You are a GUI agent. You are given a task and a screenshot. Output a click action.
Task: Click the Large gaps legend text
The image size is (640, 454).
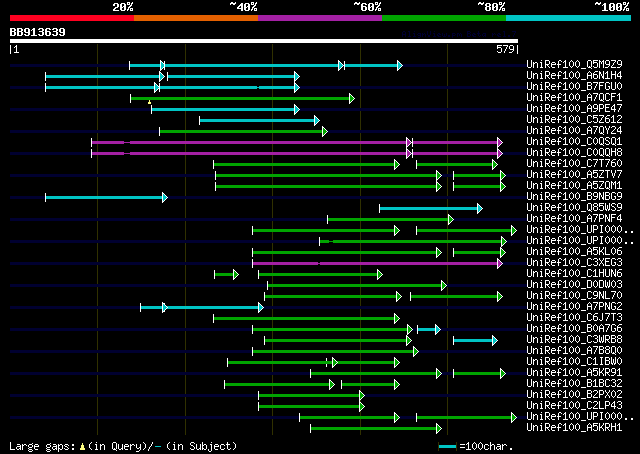coord(123,446)
